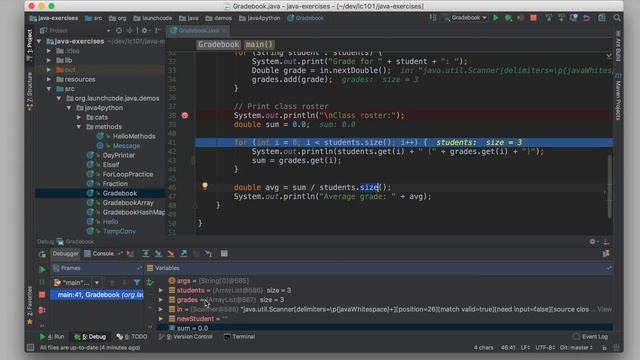Screen dimensions: 640x360
Task: Click the Frames filter funnel icon
Action: (x=137, y=282)
